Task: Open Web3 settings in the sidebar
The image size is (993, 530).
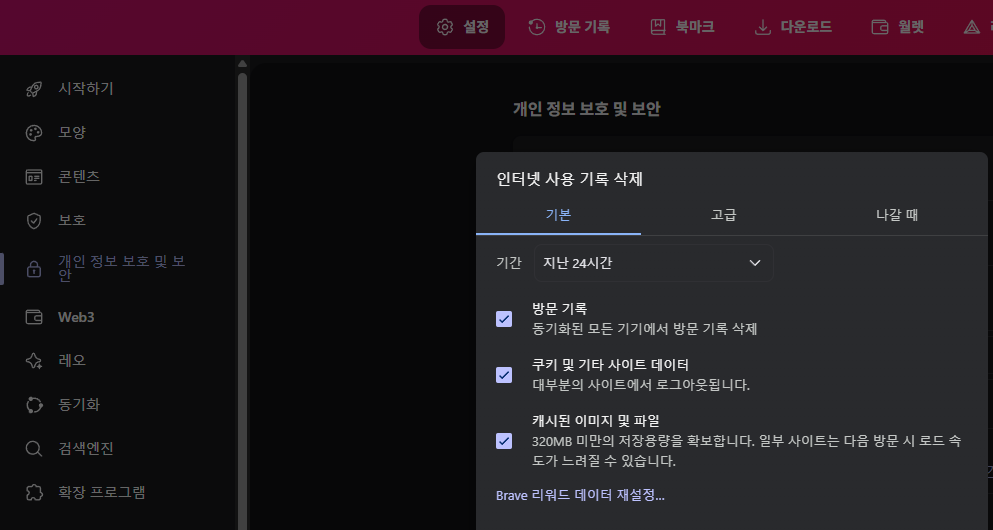Action: 76,317
